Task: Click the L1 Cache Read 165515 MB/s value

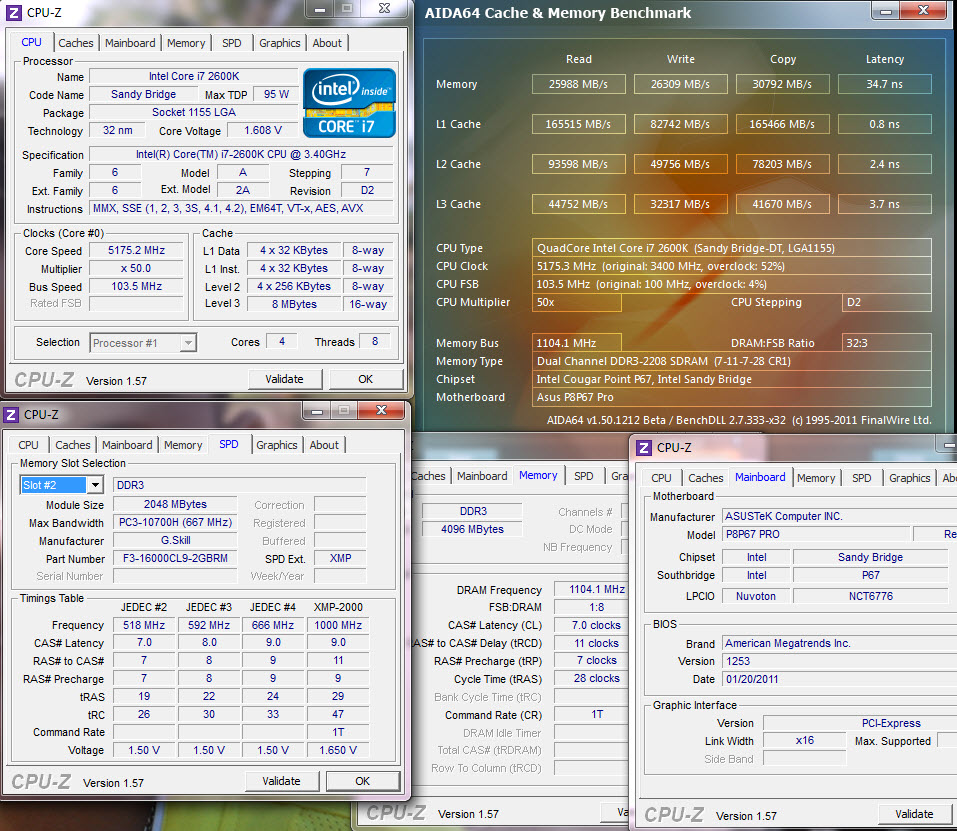Action: point(579,124)
